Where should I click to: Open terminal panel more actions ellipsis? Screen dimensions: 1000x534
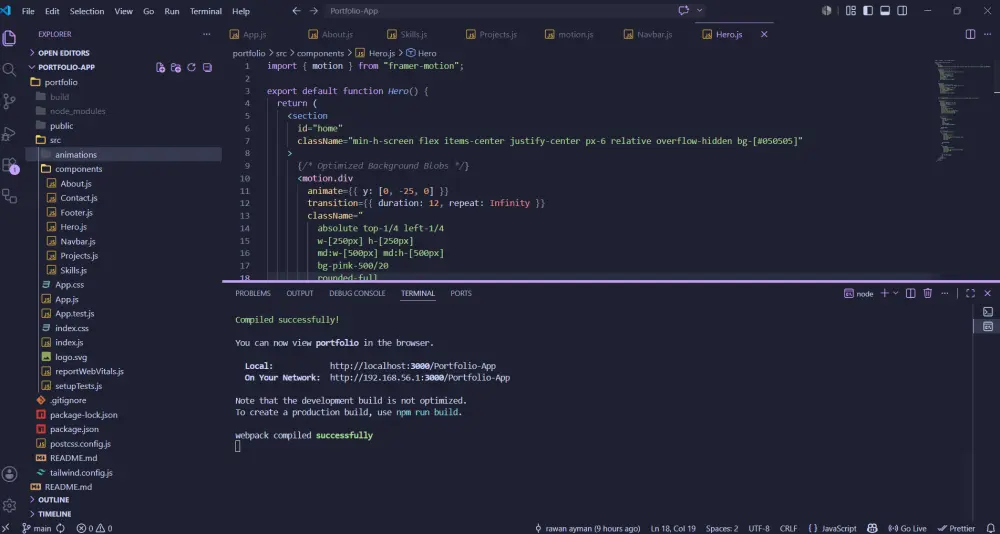pos(945,293)
